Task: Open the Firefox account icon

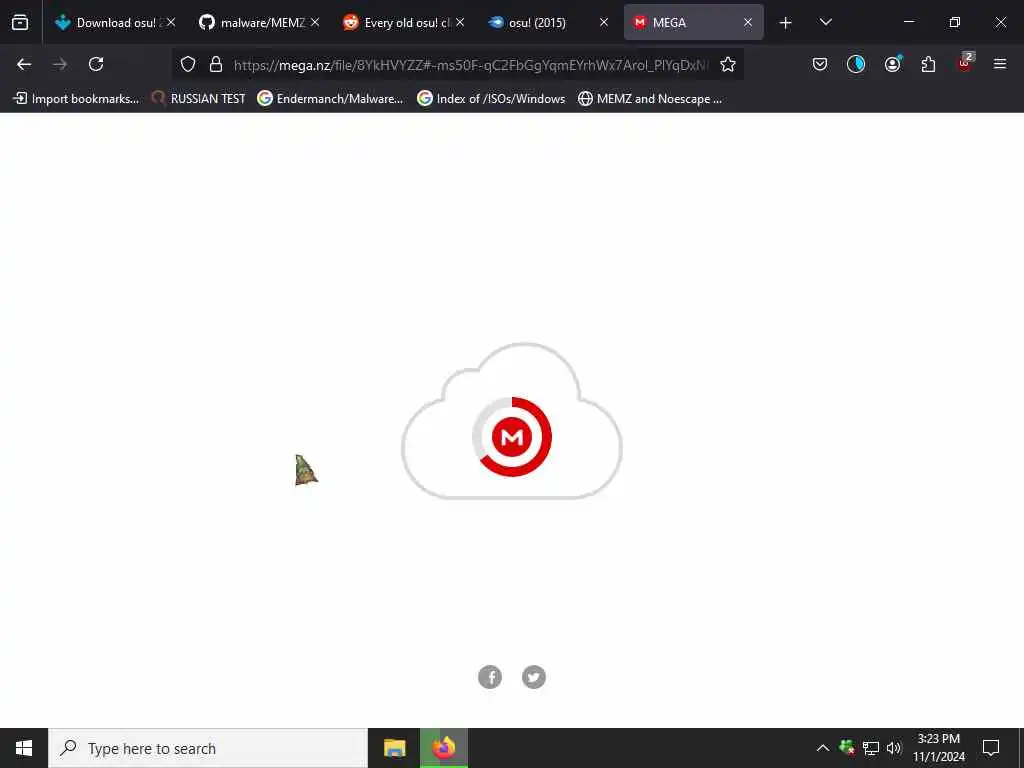Action: [892, 64]
